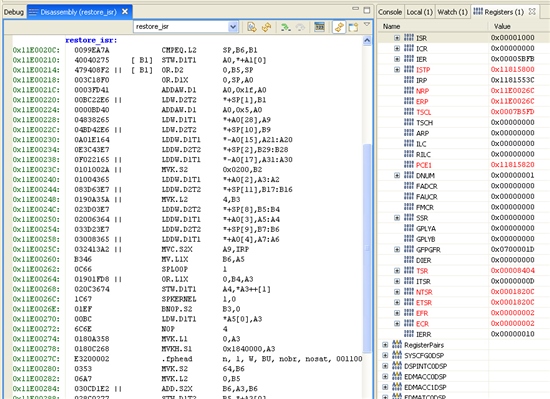Expand the SYSCFG0DSP group
The width and height of the screenshot is (550, 399).
[385, 355]
